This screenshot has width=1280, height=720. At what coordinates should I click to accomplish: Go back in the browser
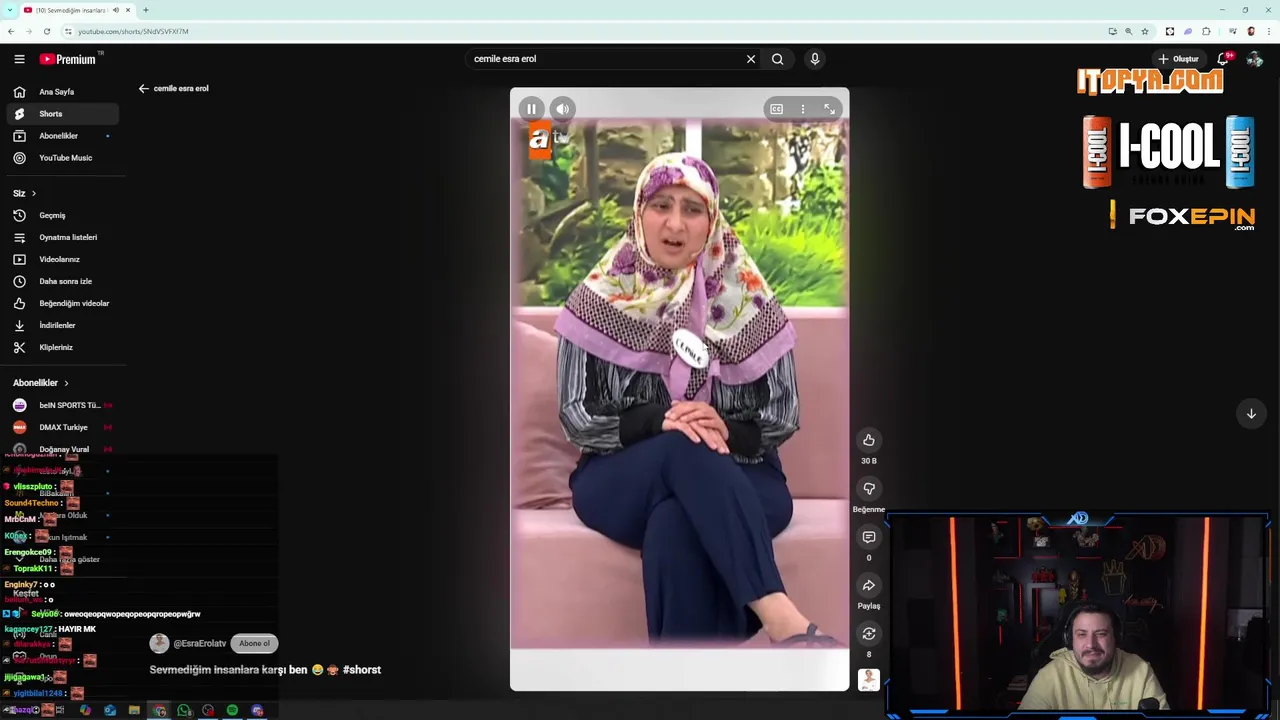point(11,31)
